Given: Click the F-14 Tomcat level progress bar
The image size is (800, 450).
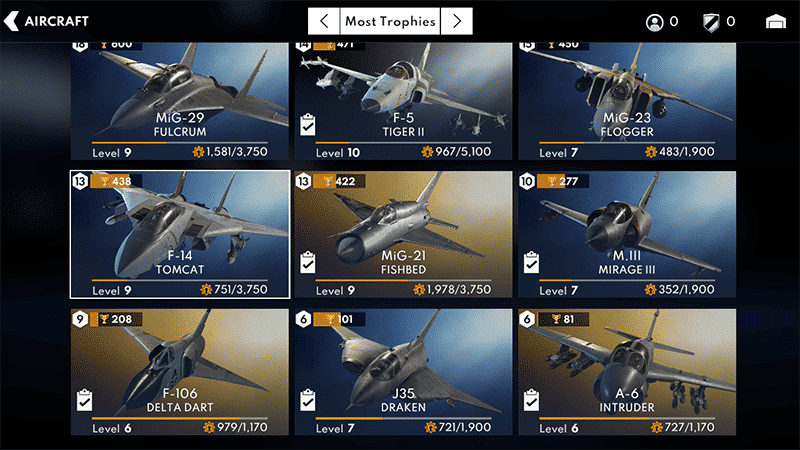Looking at the screenshot, I should 180,280.
